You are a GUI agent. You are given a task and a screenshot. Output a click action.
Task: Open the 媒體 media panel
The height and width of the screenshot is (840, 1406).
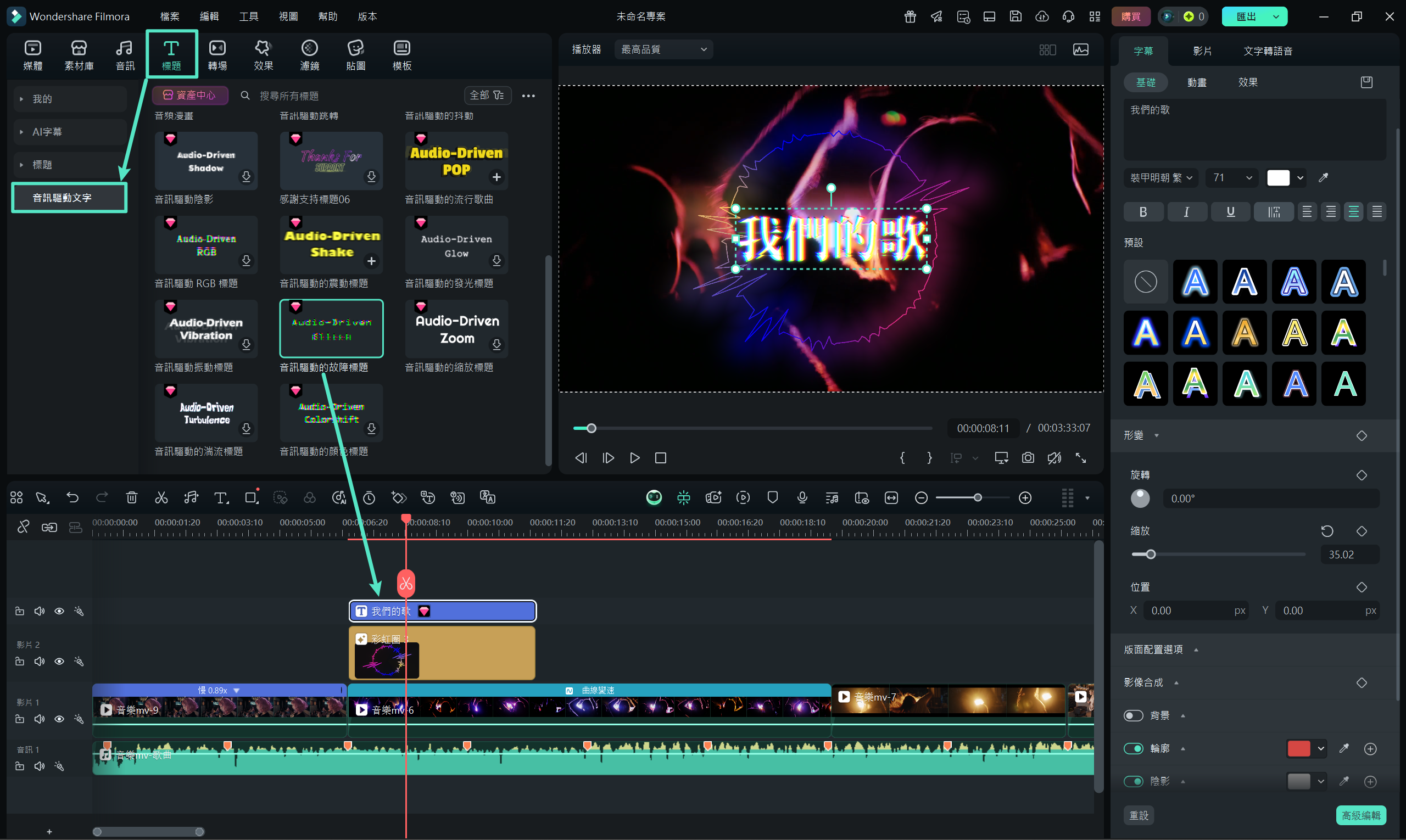[x=33, y=55]
